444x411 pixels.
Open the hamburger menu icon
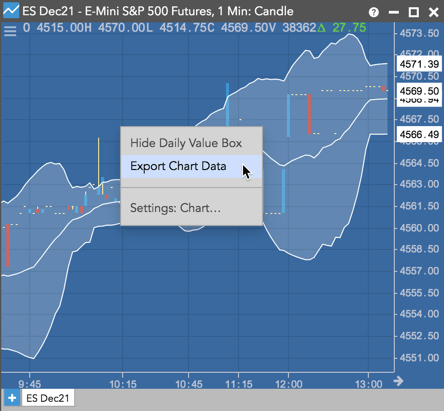point(10,31)
